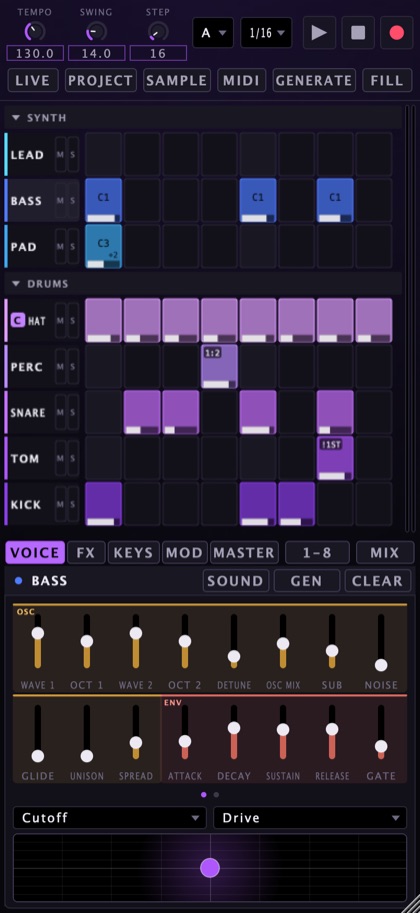Select the PAD step C3 +2
This screenshot has width=420, height=913.
point(104,246)
